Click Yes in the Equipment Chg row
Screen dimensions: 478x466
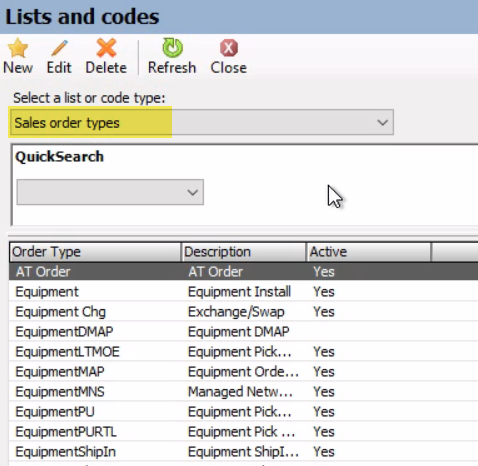[x=324, y=312]
